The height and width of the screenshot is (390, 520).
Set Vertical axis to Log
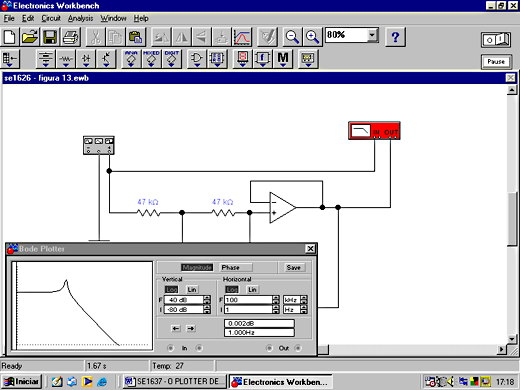tap(172, 289)
